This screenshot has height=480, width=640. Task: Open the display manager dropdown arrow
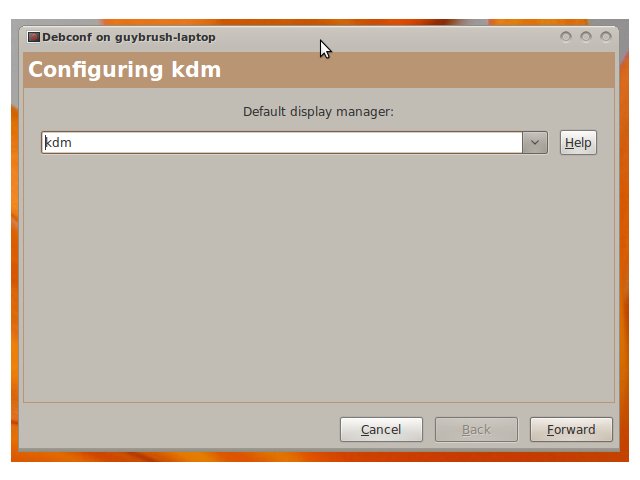(535, 142)
